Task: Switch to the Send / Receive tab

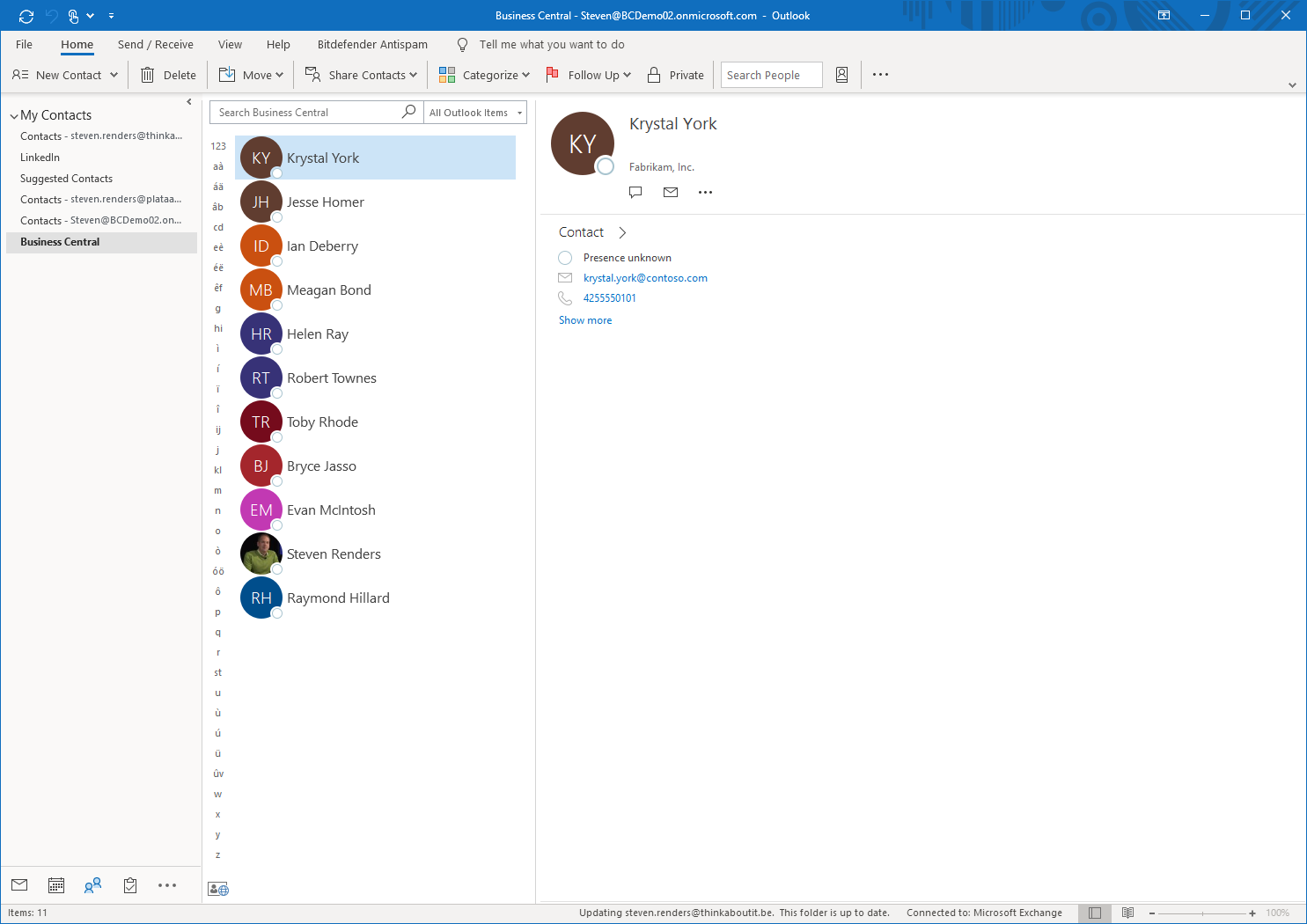Action: tap(156, 44)
